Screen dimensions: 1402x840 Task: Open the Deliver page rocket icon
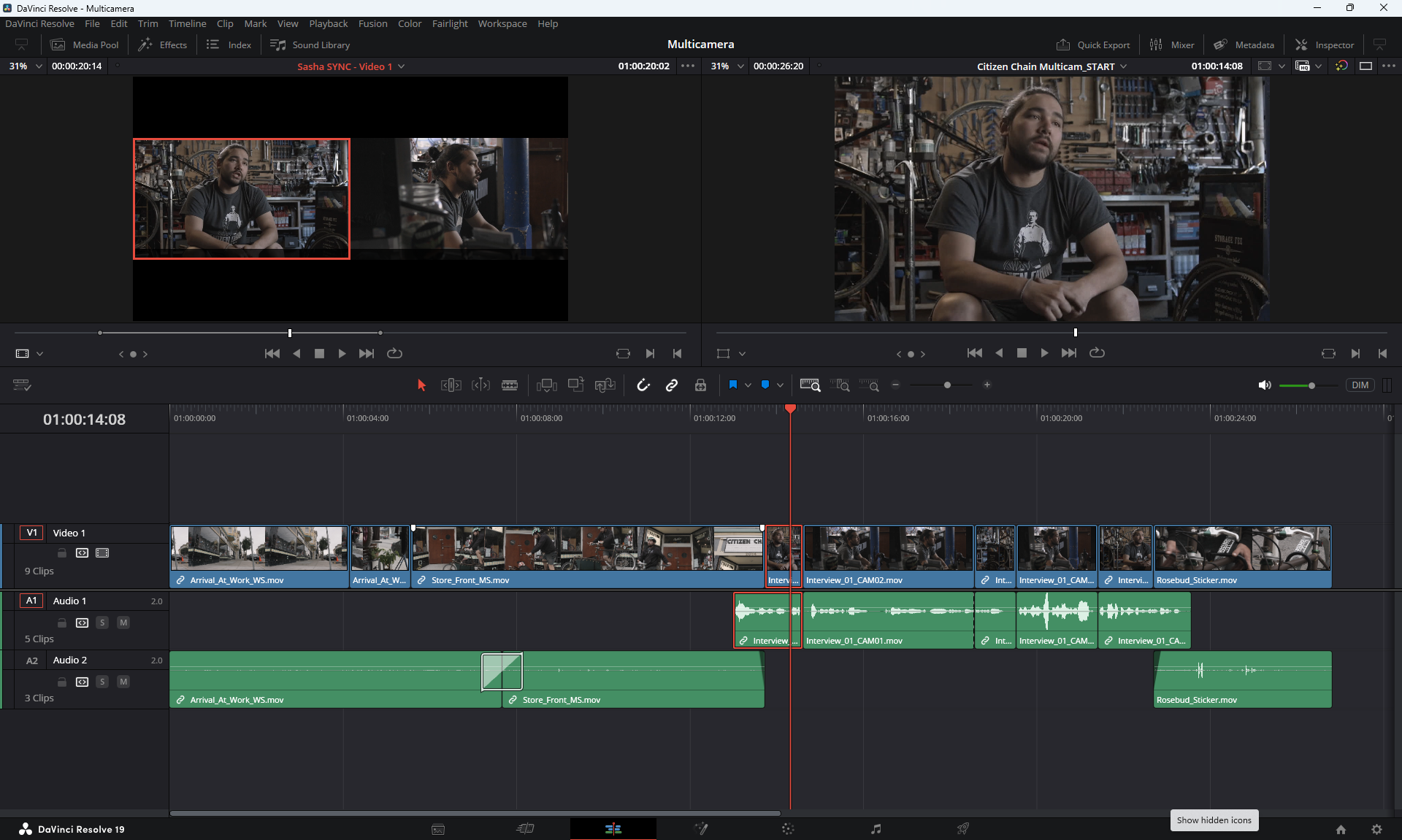963,829
